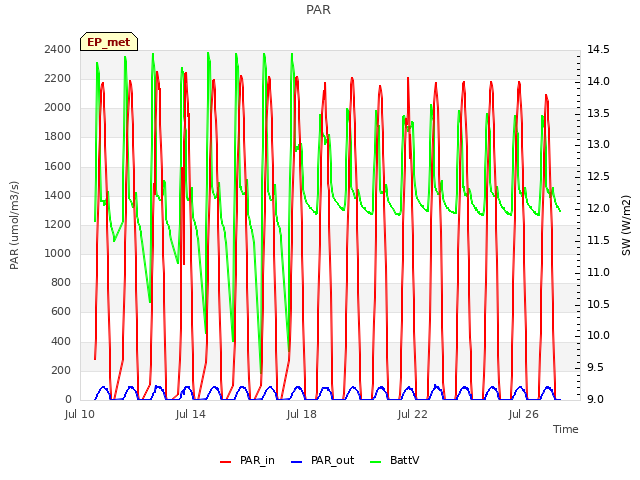
Task: Click the '0' left axis label
Action: coord(68,399)
